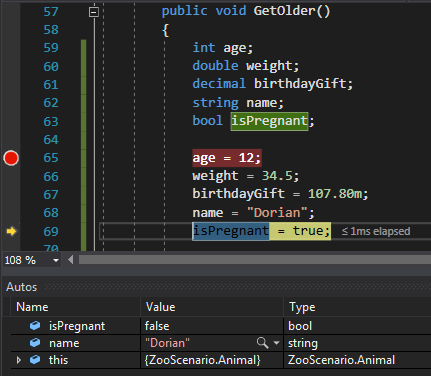Click the 'true' literal on line 69
Image resolution: width=431 pixels, height=376 pixels.
307,231
